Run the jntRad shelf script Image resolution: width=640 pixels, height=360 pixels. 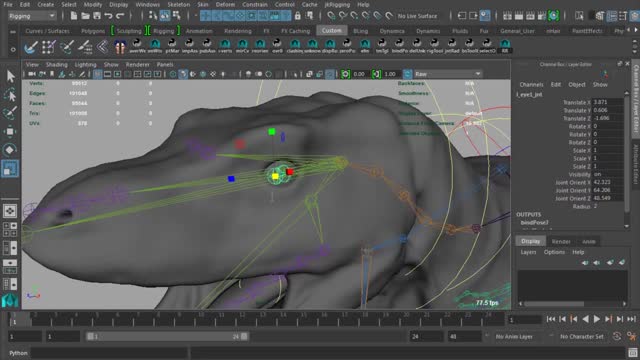(x=452, y=46)
